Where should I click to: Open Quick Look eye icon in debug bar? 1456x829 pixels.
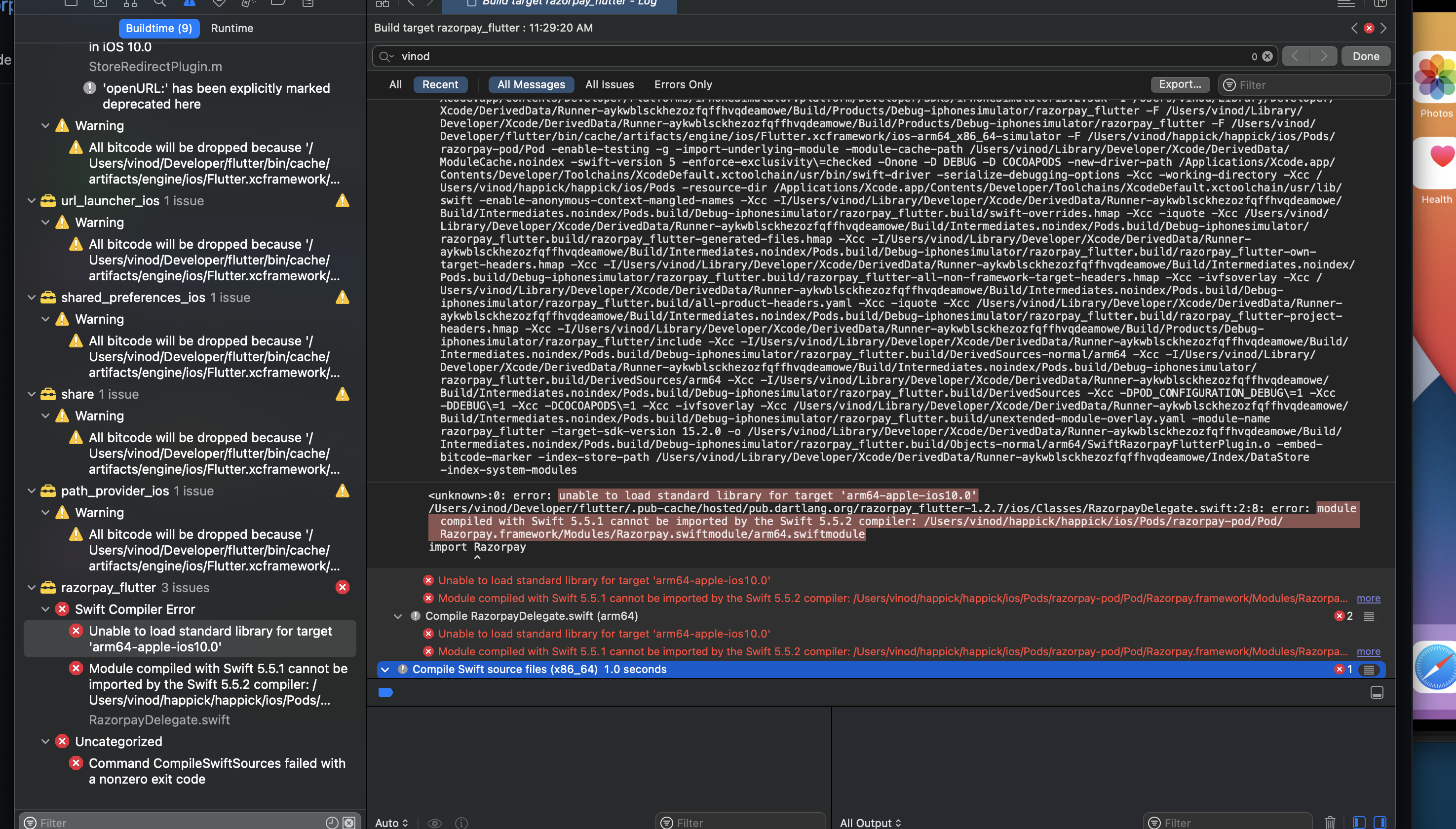434,823
